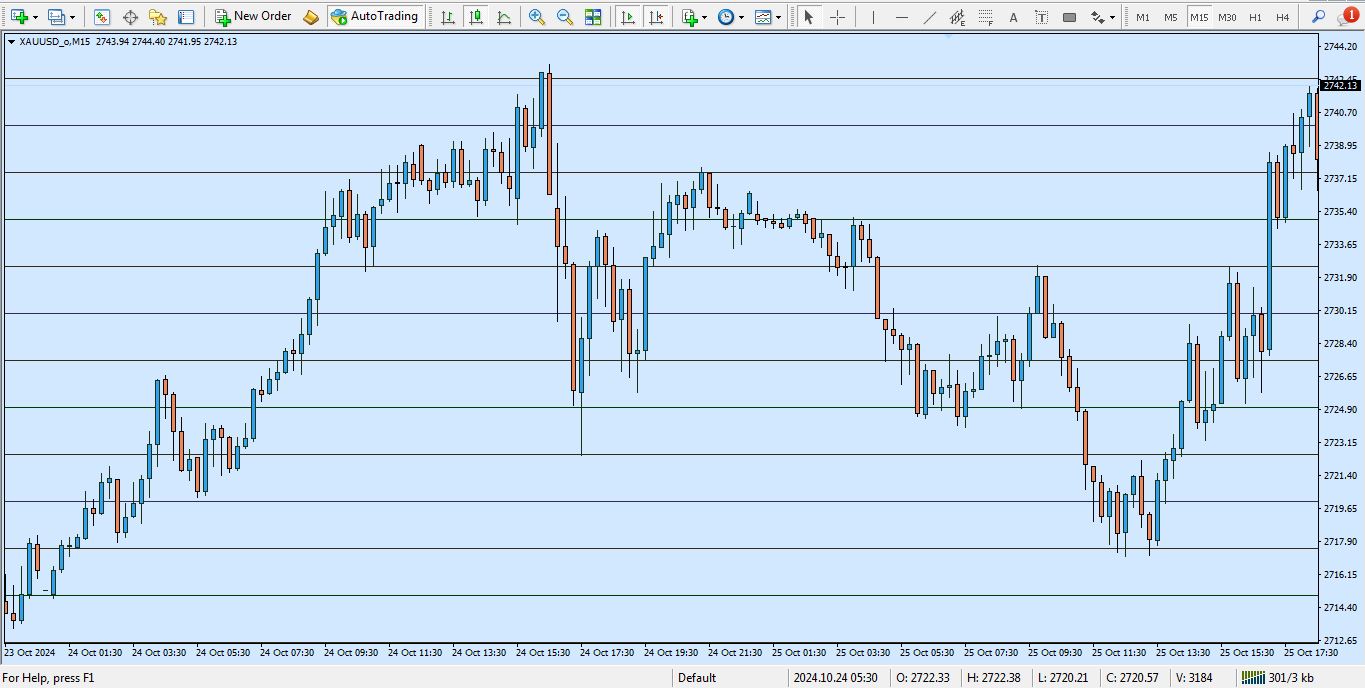Viewport: 1365px width, 688px height.
Task: Click the 301/3 kb connection status
Action: (1279, 678)
